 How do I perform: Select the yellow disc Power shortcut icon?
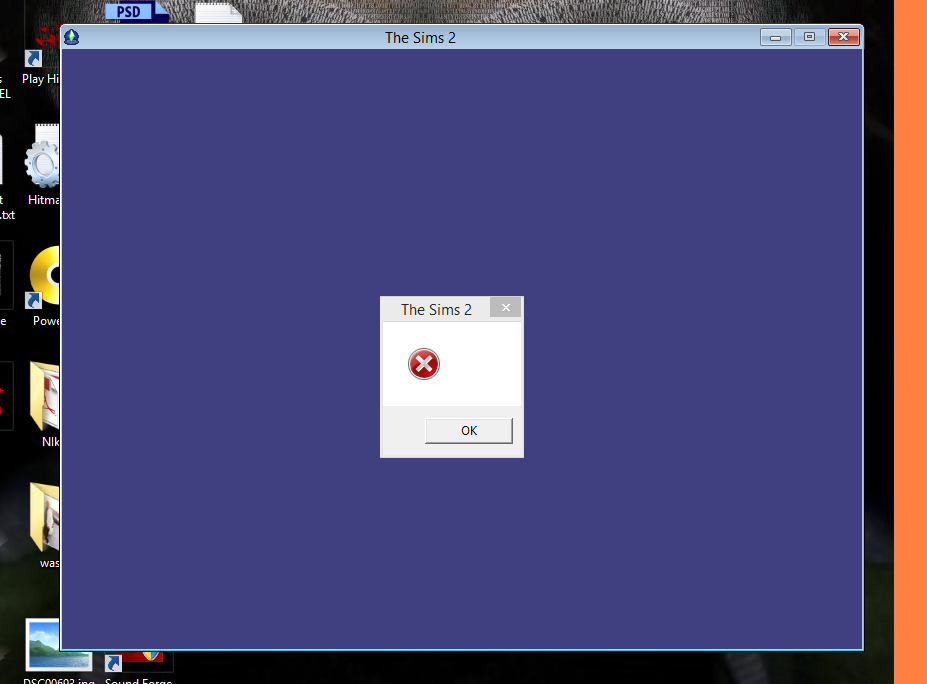point(45,277)
